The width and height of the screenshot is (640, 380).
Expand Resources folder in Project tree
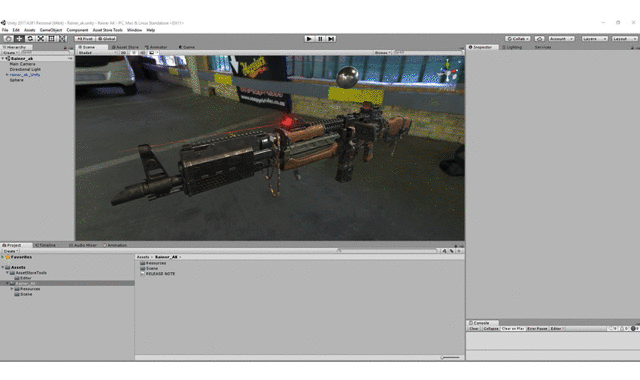[12, 289]
